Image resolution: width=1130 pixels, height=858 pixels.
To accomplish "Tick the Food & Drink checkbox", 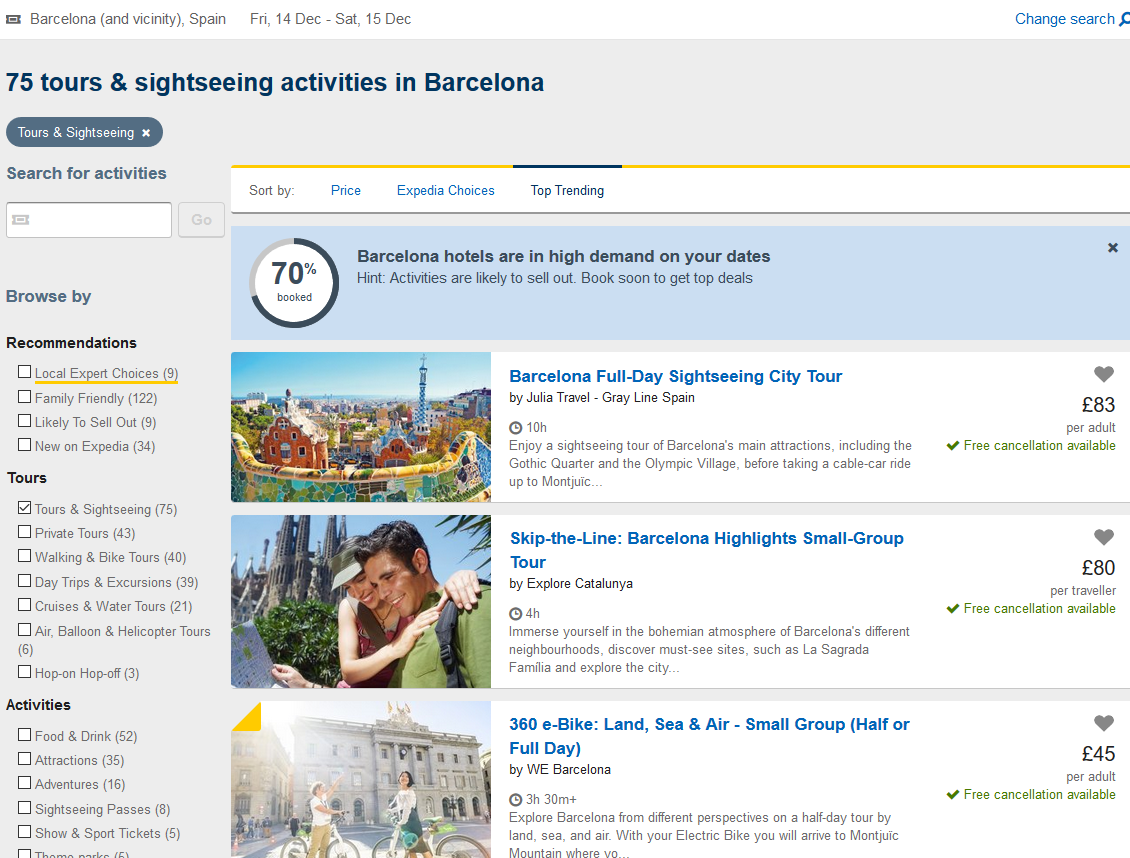I will (x=25, y=735).
